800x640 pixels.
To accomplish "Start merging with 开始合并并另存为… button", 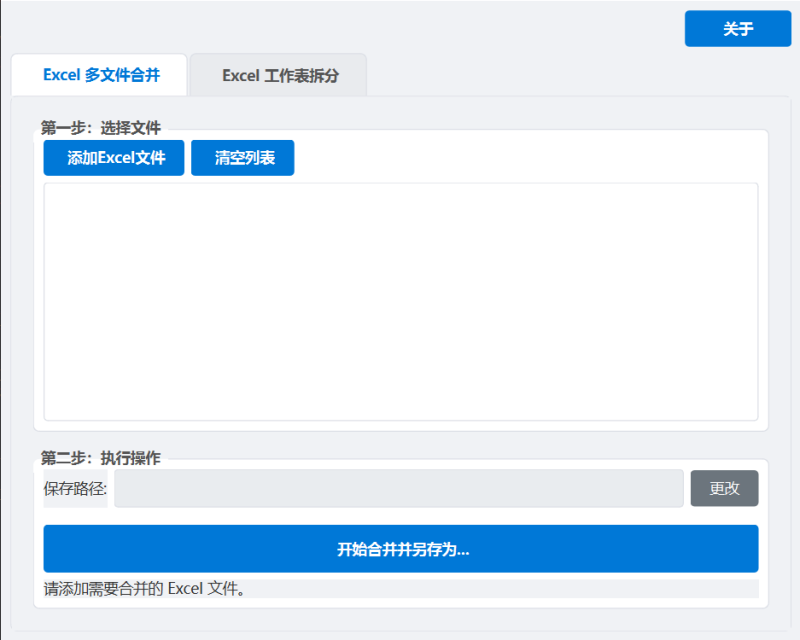I will (400, 549).
